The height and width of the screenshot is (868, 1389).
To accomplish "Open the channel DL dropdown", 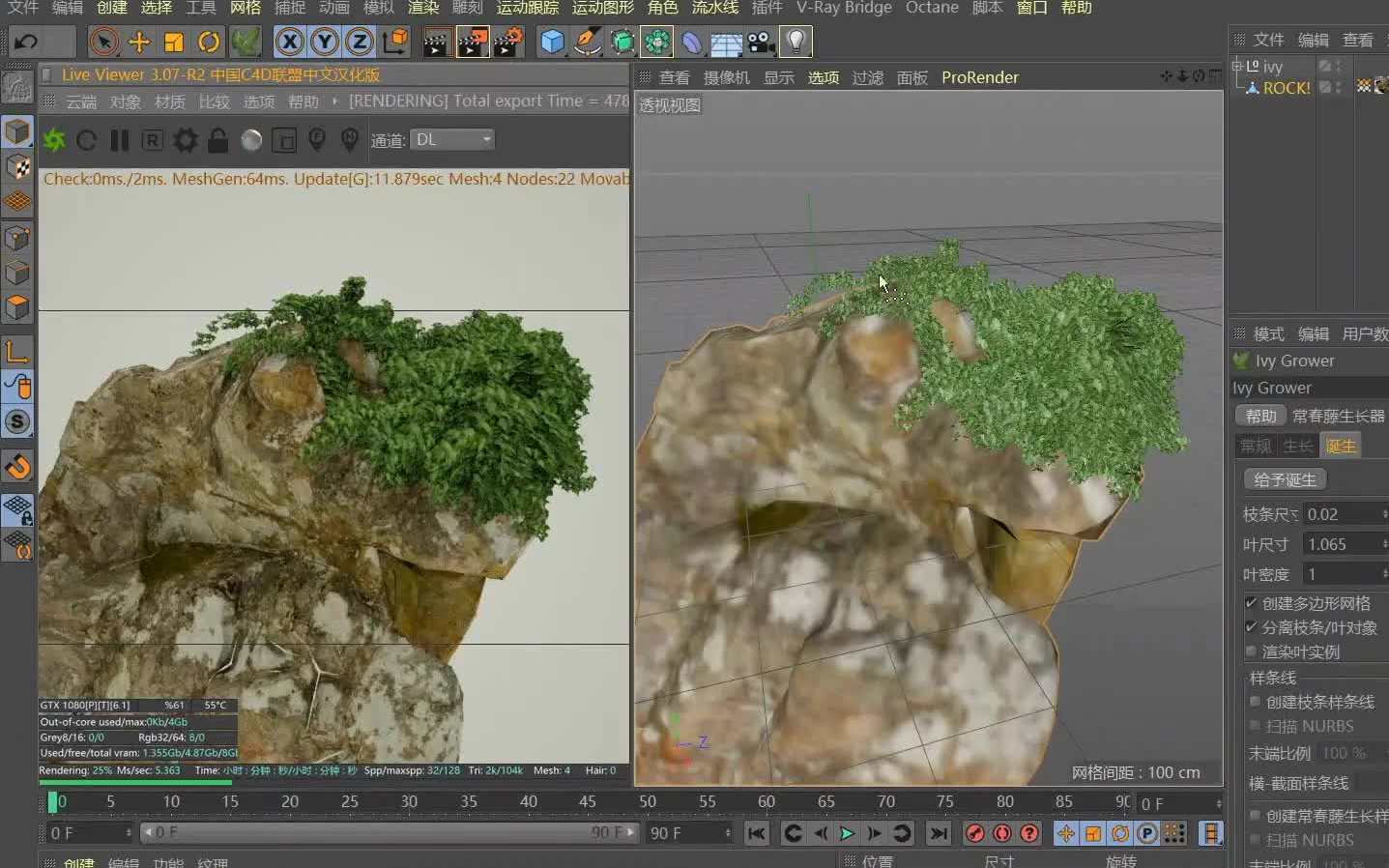I will pyautogui.click(x=452, y=140).
